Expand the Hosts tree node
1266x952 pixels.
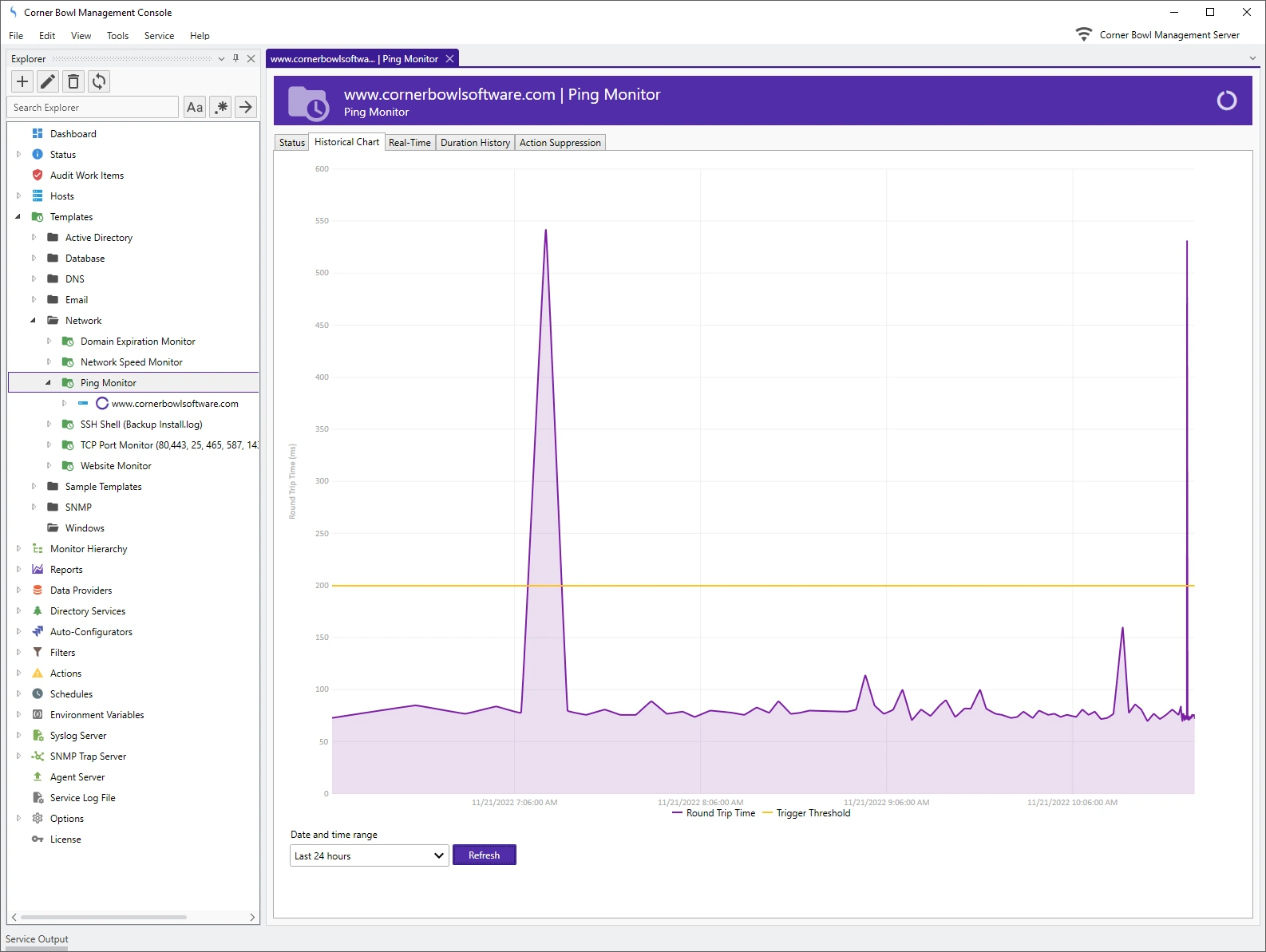pyautogui.click(x=18, y=196)
